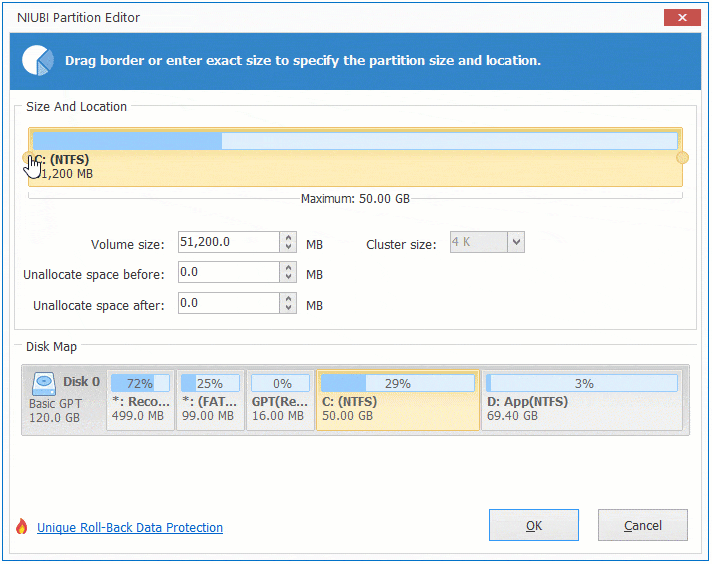Click the C: (NTFS) partition usage bar

coord(355,141)
